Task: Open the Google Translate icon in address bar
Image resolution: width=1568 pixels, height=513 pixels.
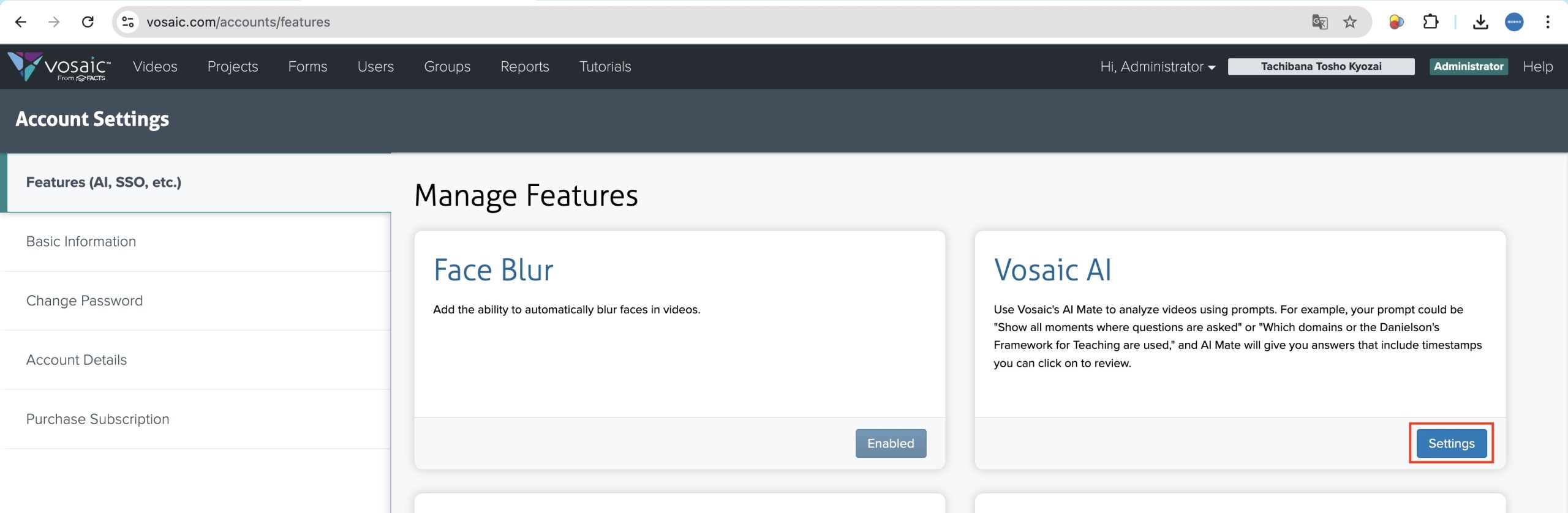Action: point(1319,22)
